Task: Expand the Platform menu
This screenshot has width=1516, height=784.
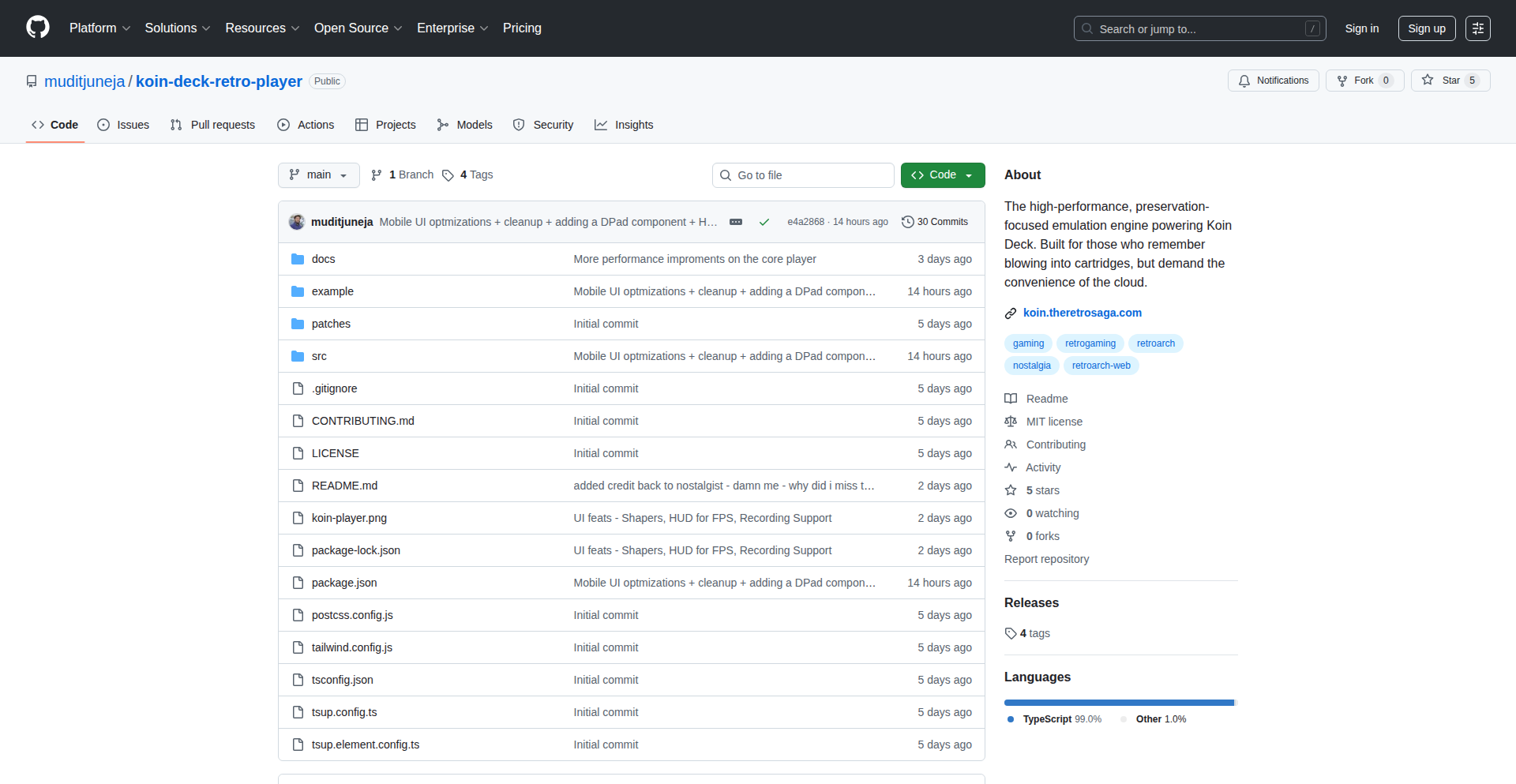Action: [99, 28]
